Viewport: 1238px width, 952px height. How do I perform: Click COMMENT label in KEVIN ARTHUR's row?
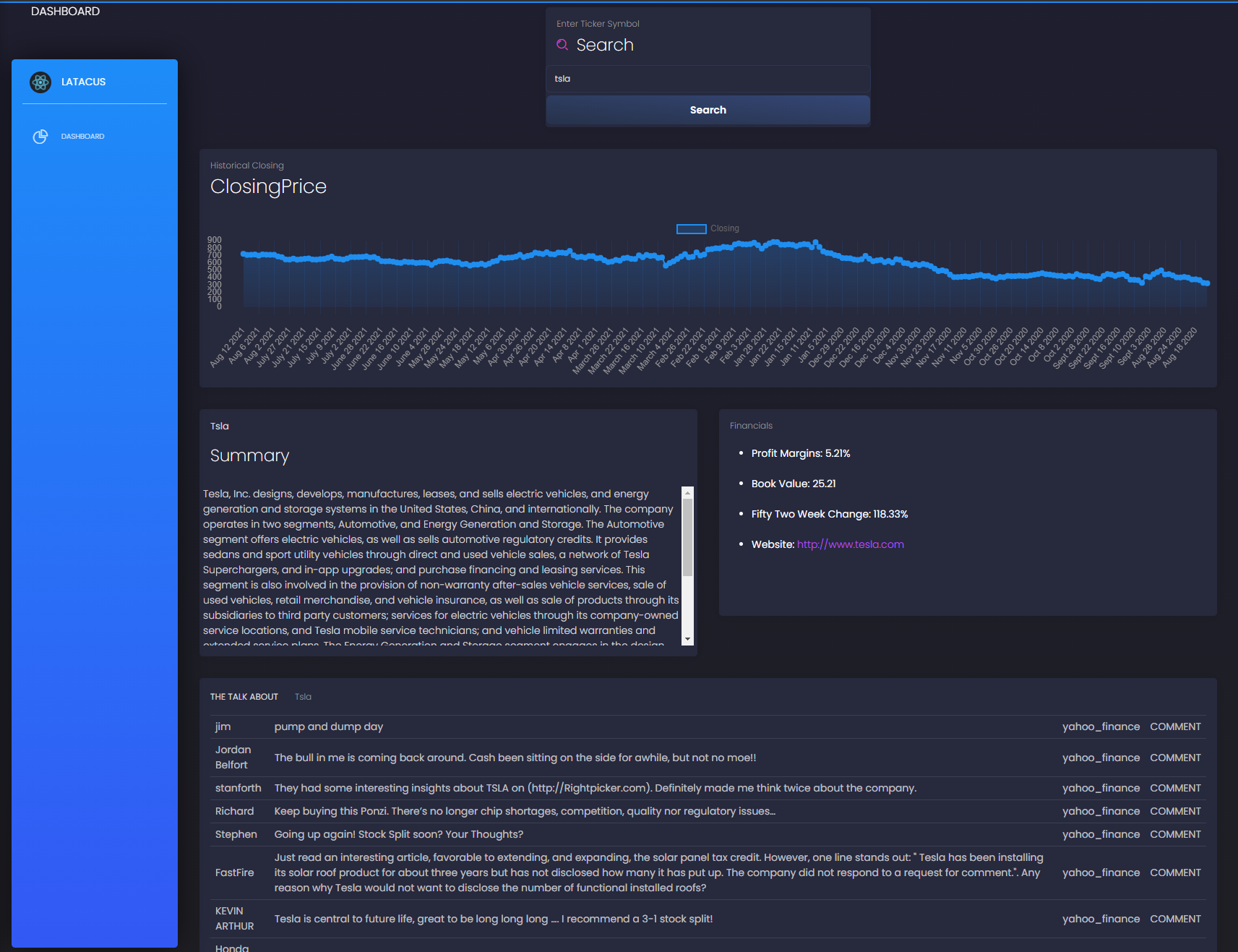[x=1175, y=919]
